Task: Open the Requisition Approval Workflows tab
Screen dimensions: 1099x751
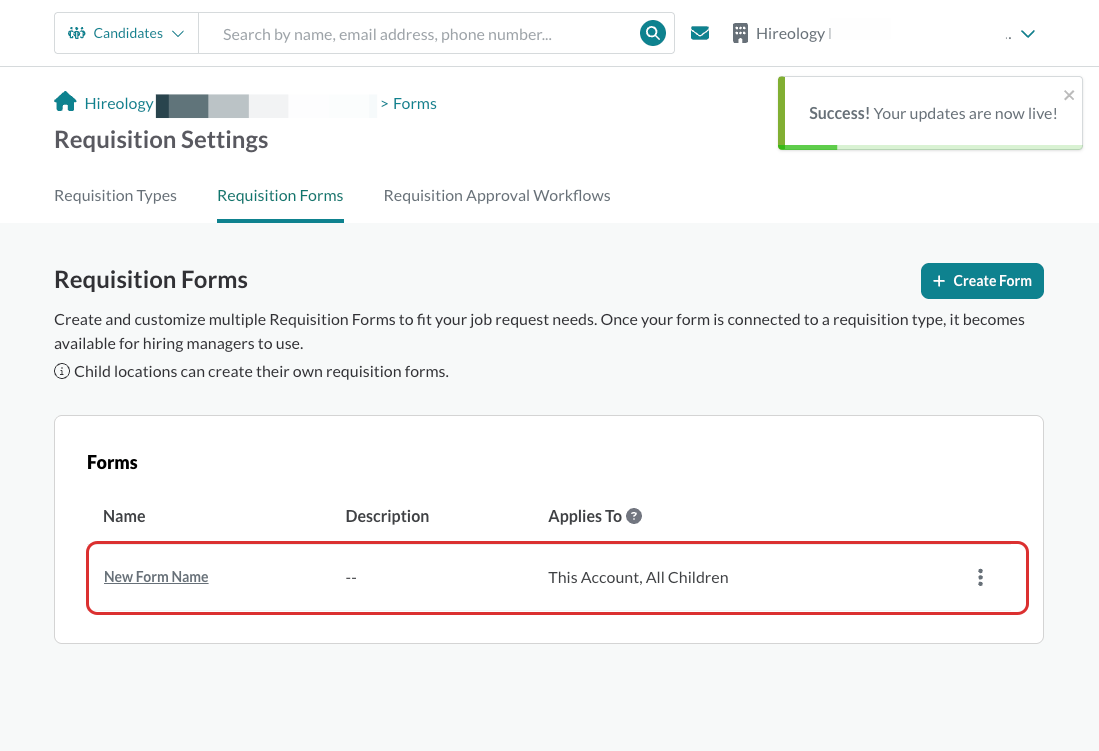Action: tap(497, 196)
